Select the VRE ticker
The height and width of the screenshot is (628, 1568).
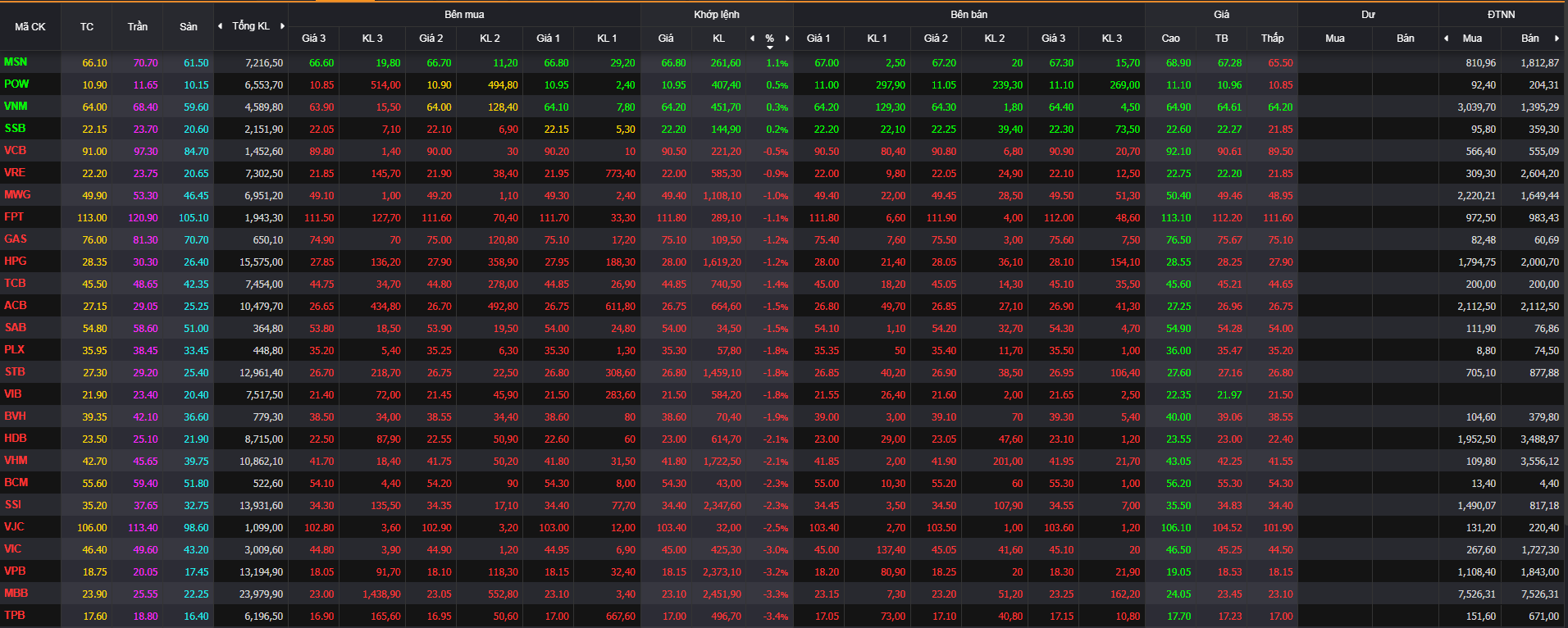point(15,173)
